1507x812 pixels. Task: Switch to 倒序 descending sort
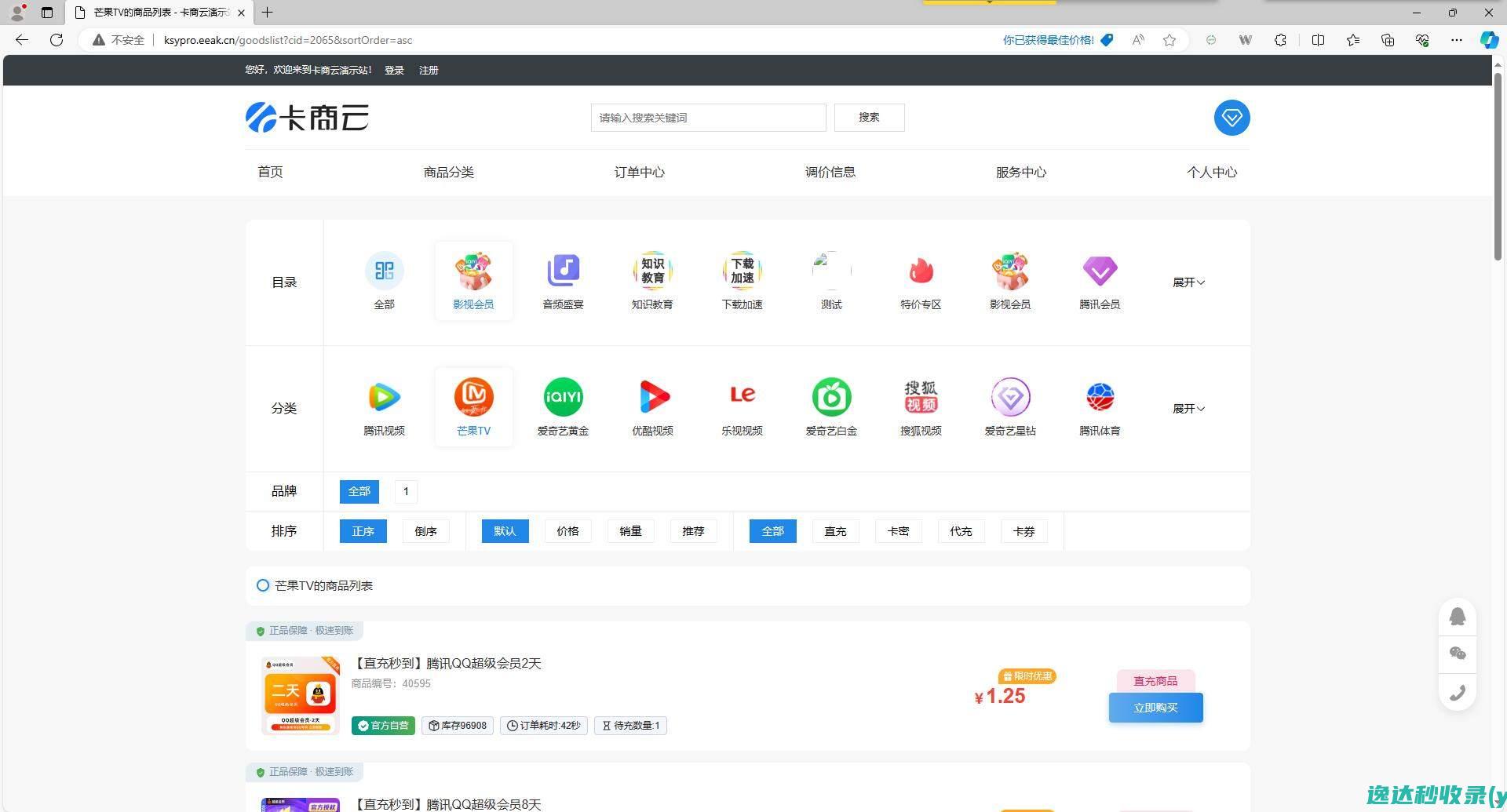[425, 531]
